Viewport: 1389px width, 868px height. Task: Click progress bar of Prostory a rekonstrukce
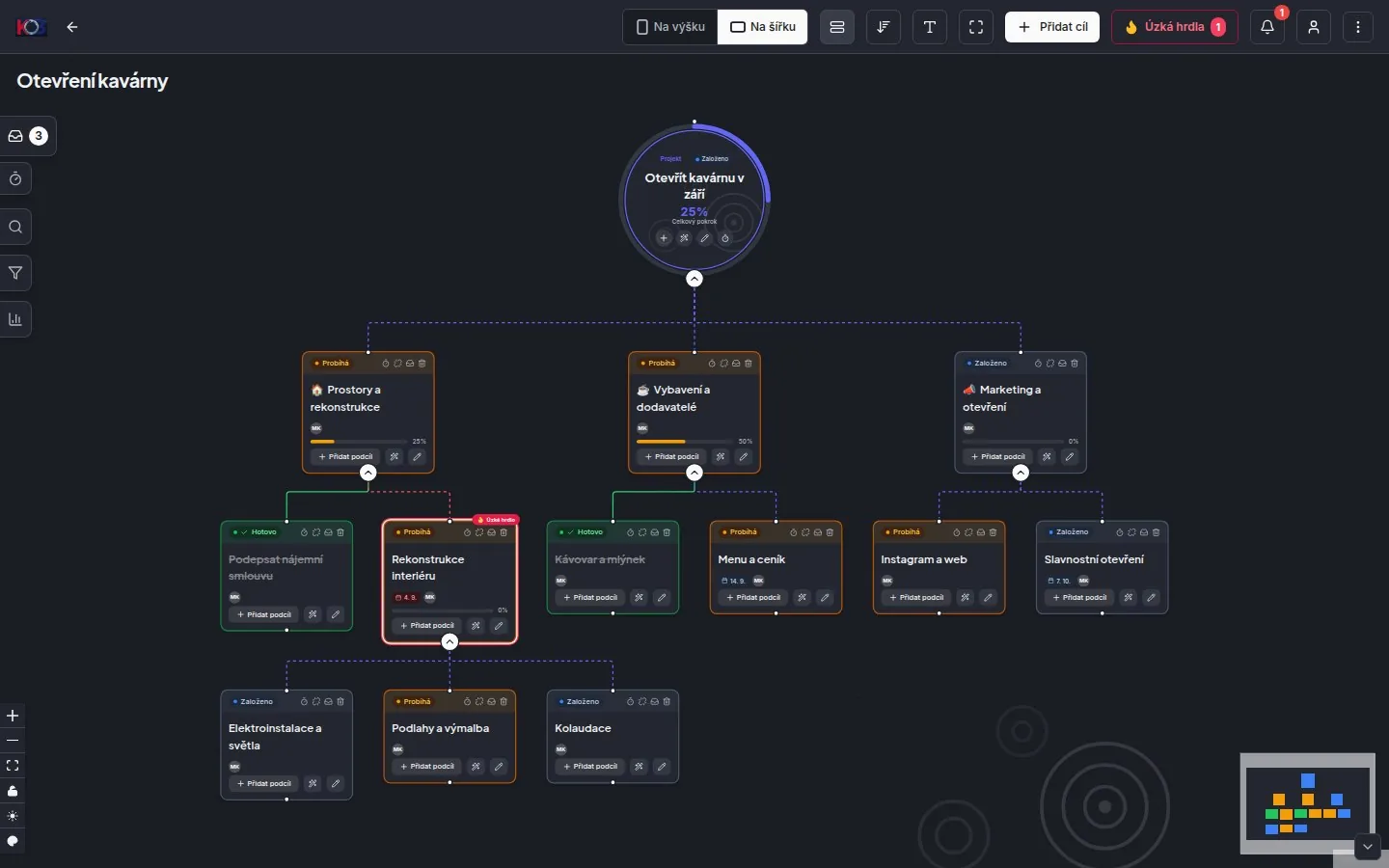pyautogui.click(x=360, y=442)
